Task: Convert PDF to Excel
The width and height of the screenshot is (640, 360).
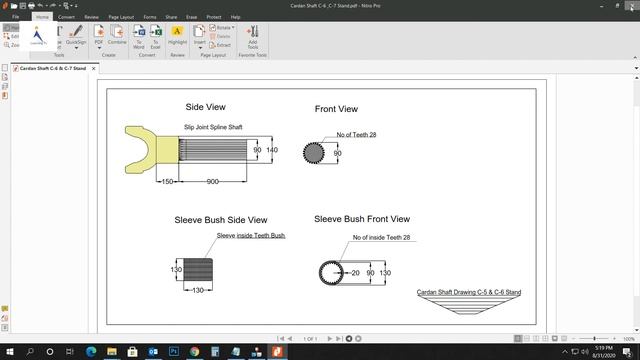Action: tap(156, 37)
